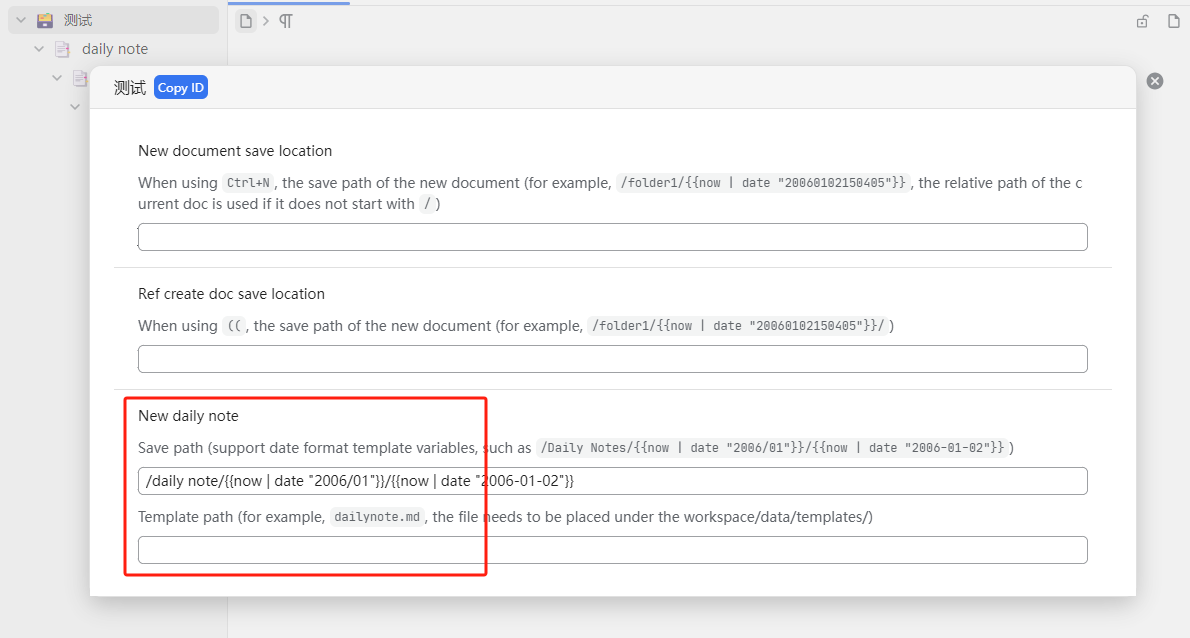Focus the New document save location field
This screenshot has height=638, width=1190.
(x=612, y=237)
